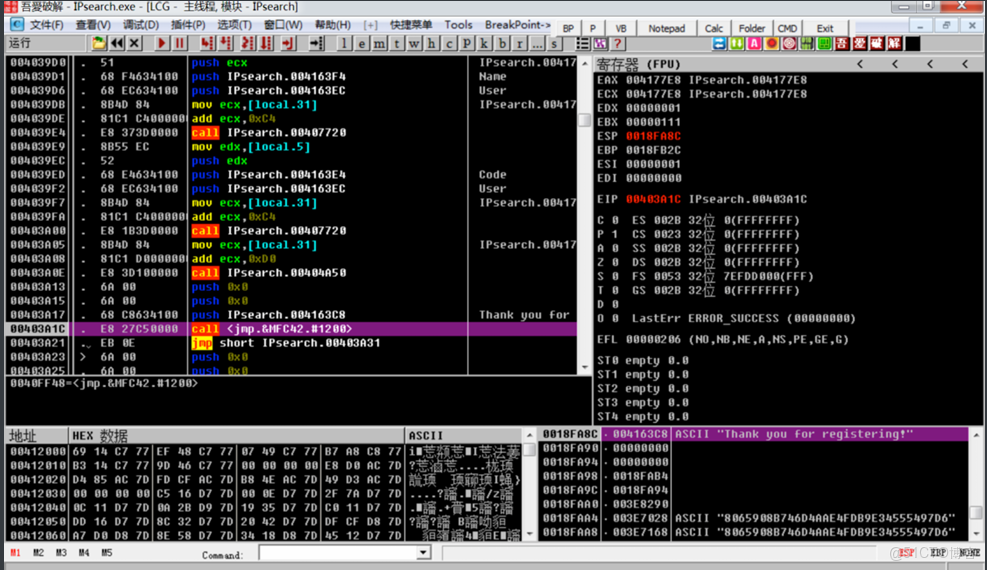Click the BP button
The height and width of the screenshot is (570, 987).
pos(568,28)
